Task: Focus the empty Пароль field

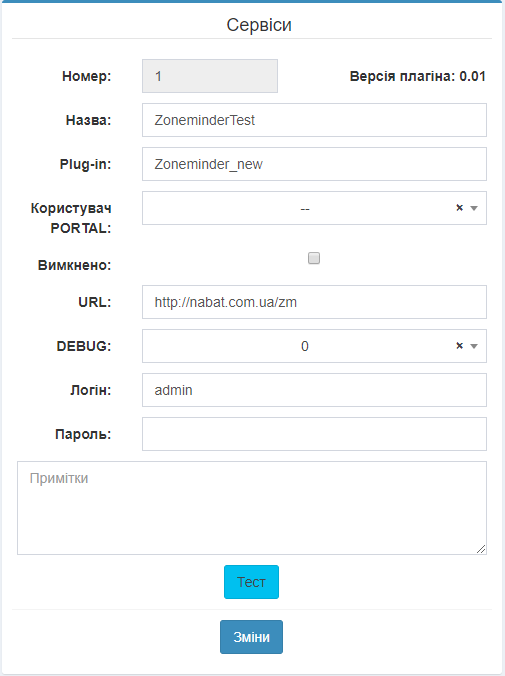Action: [x=314, y=434]
